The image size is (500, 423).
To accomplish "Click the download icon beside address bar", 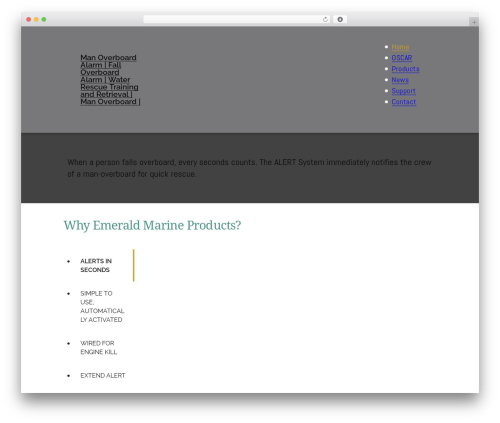I will tap(340, 19).
